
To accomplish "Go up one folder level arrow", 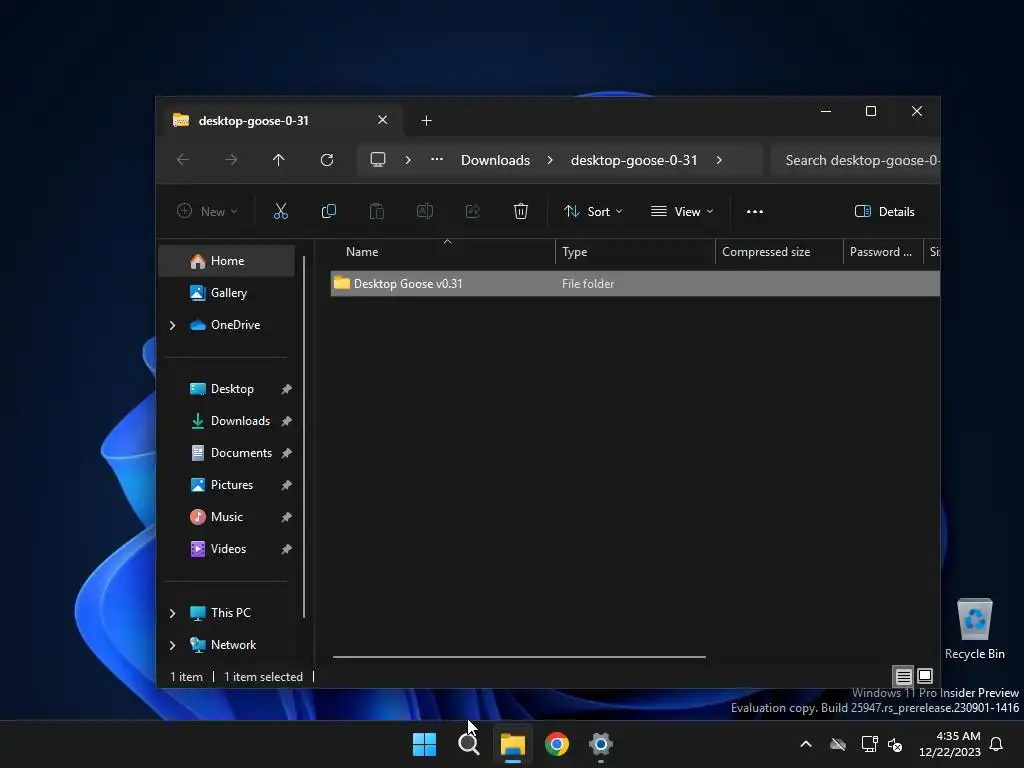I will 279,160.
